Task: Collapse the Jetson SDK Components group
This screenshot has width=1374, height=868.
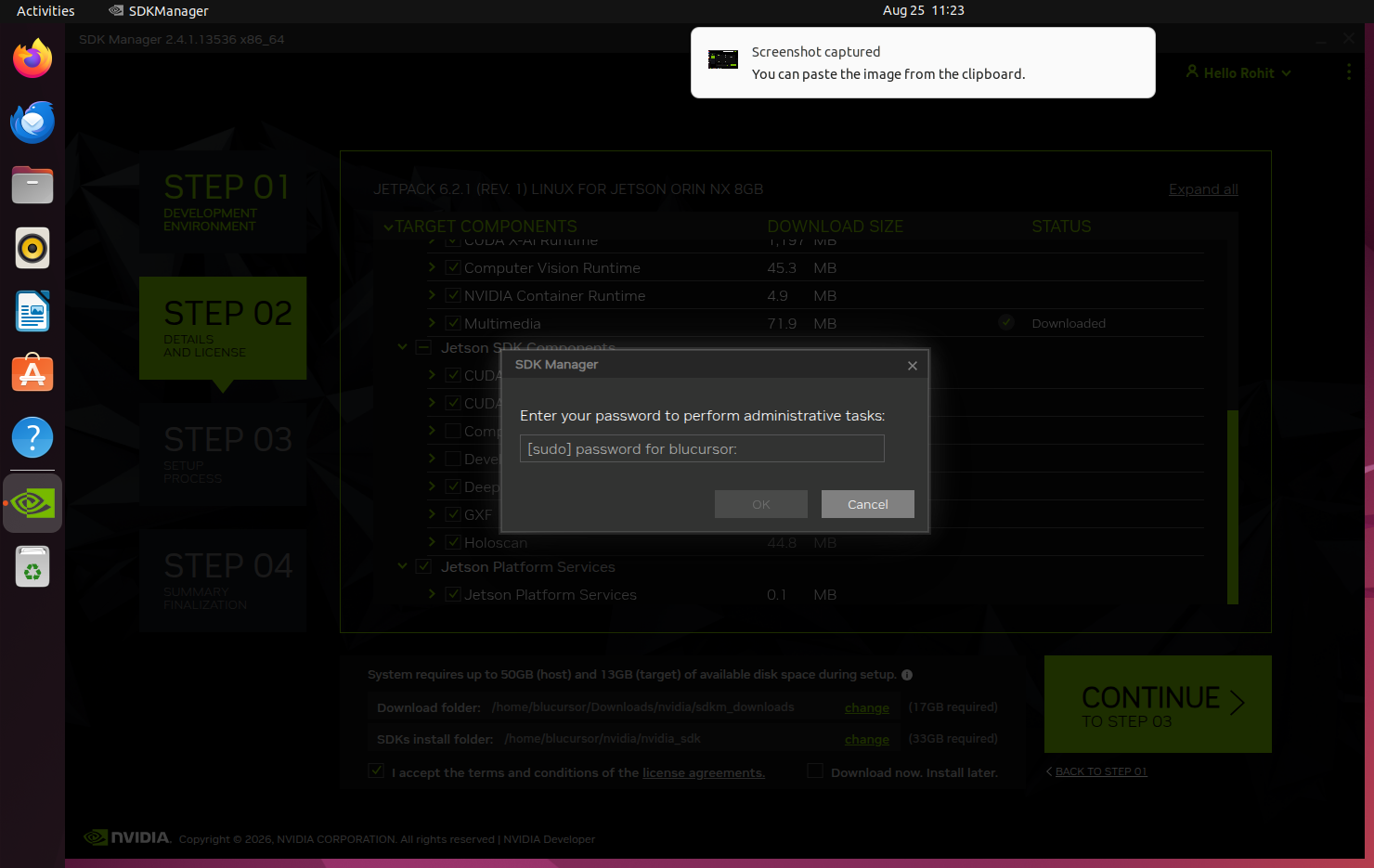Action: click(x=402, y=347)
